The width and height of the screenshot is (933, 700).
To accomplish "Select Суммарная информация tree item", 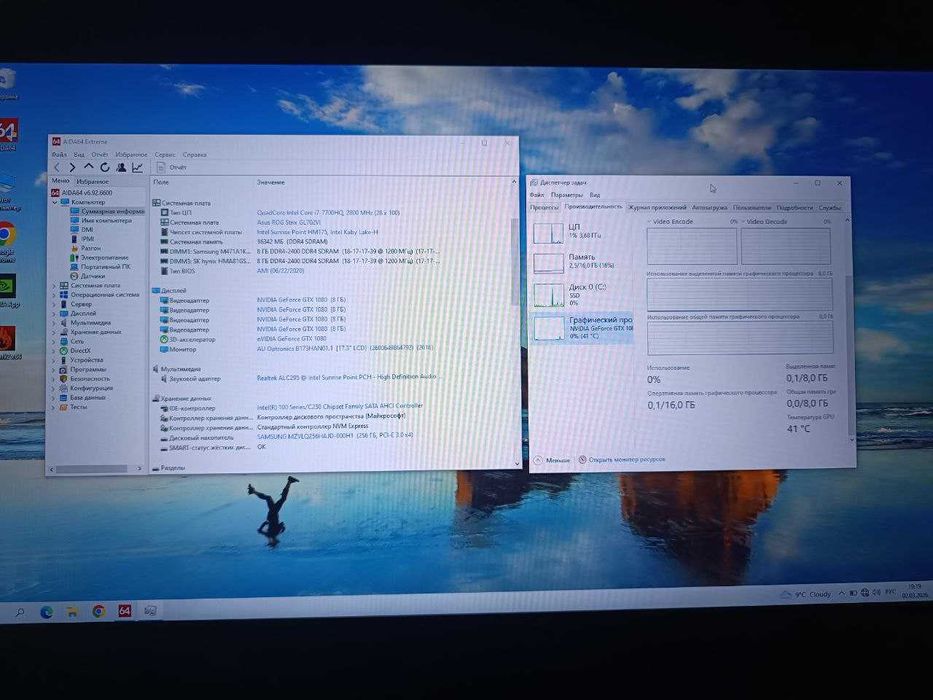I will point(107,211).
